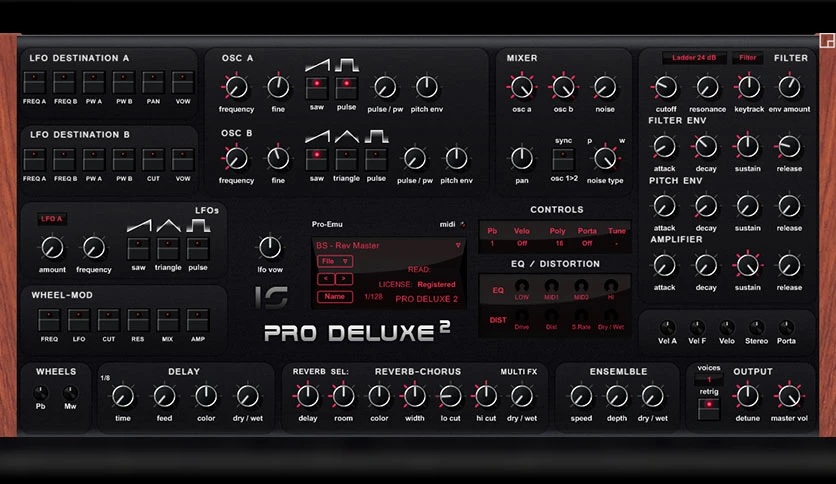Adjust the noise type knob
Screen dimensions: 836x484
click(605, 158)
